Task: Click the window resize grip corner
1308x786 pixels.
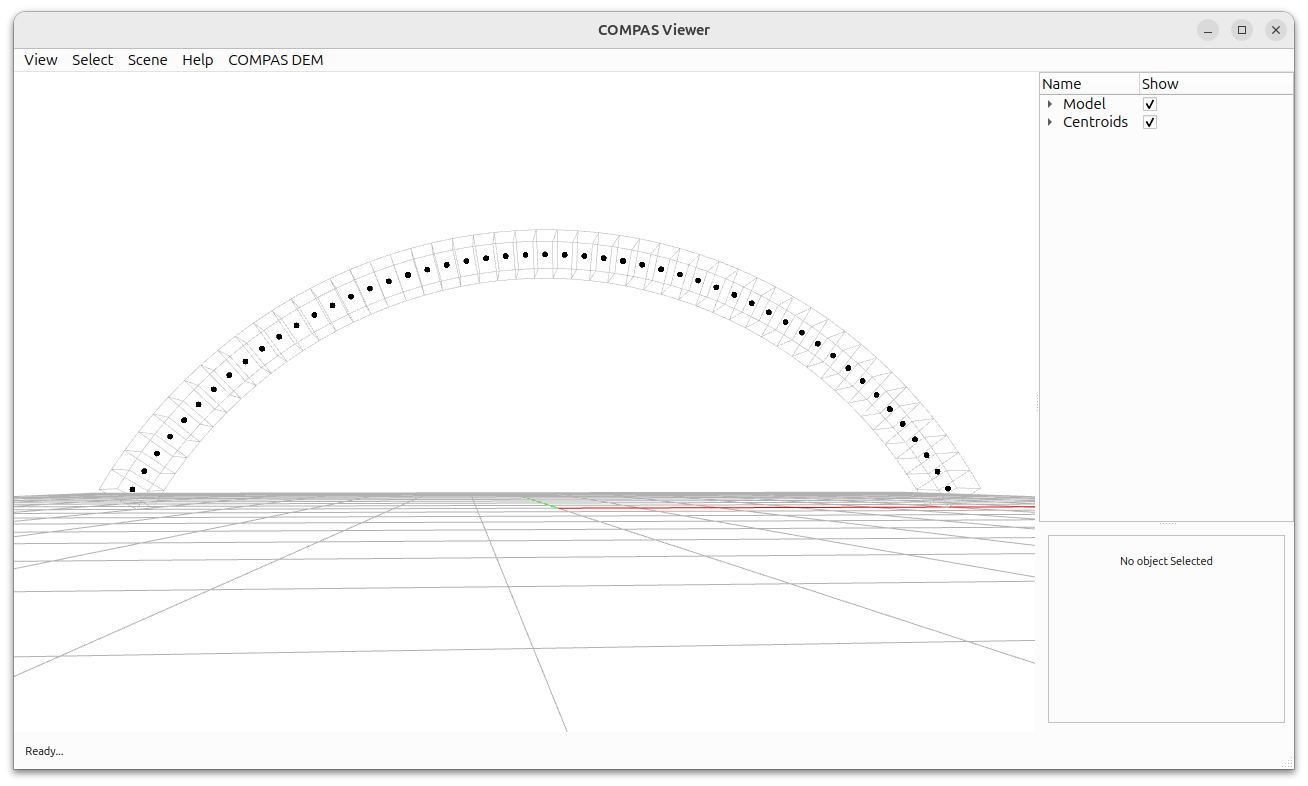Action: click(1287, 764)
